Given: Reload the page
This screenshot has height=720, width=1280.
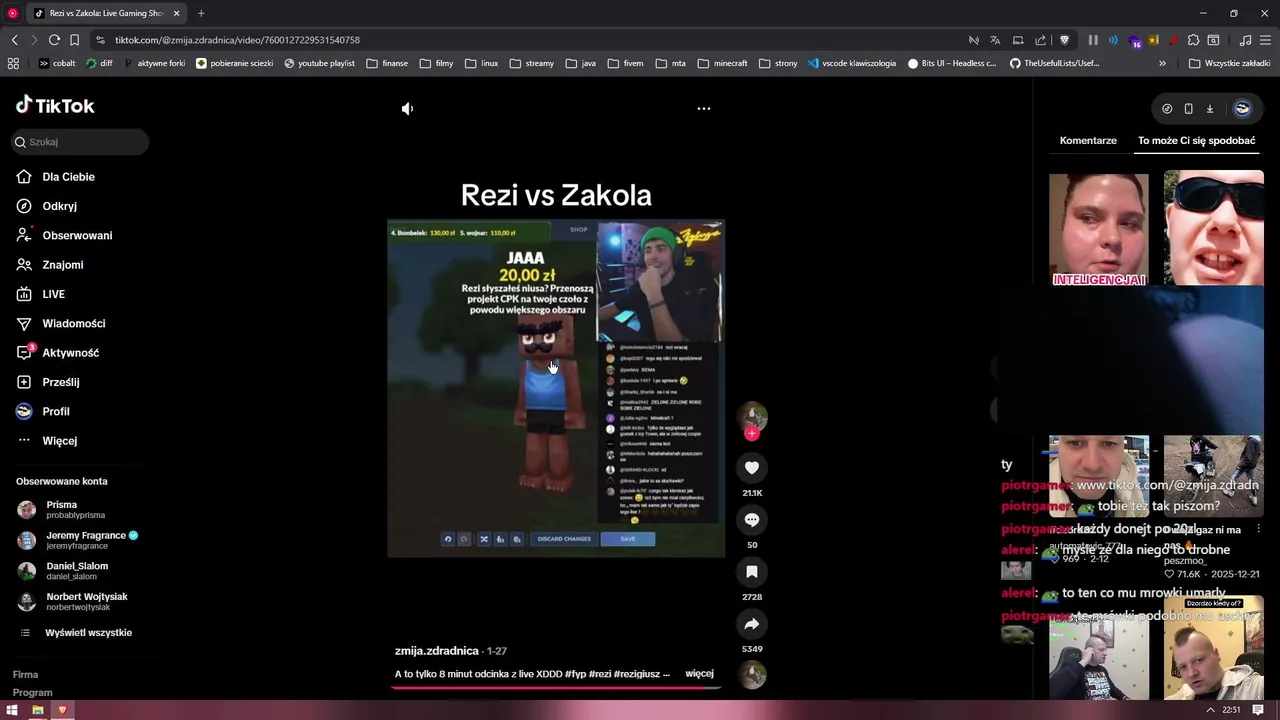Looking at the screenshot, I should [x=54, y=40].
